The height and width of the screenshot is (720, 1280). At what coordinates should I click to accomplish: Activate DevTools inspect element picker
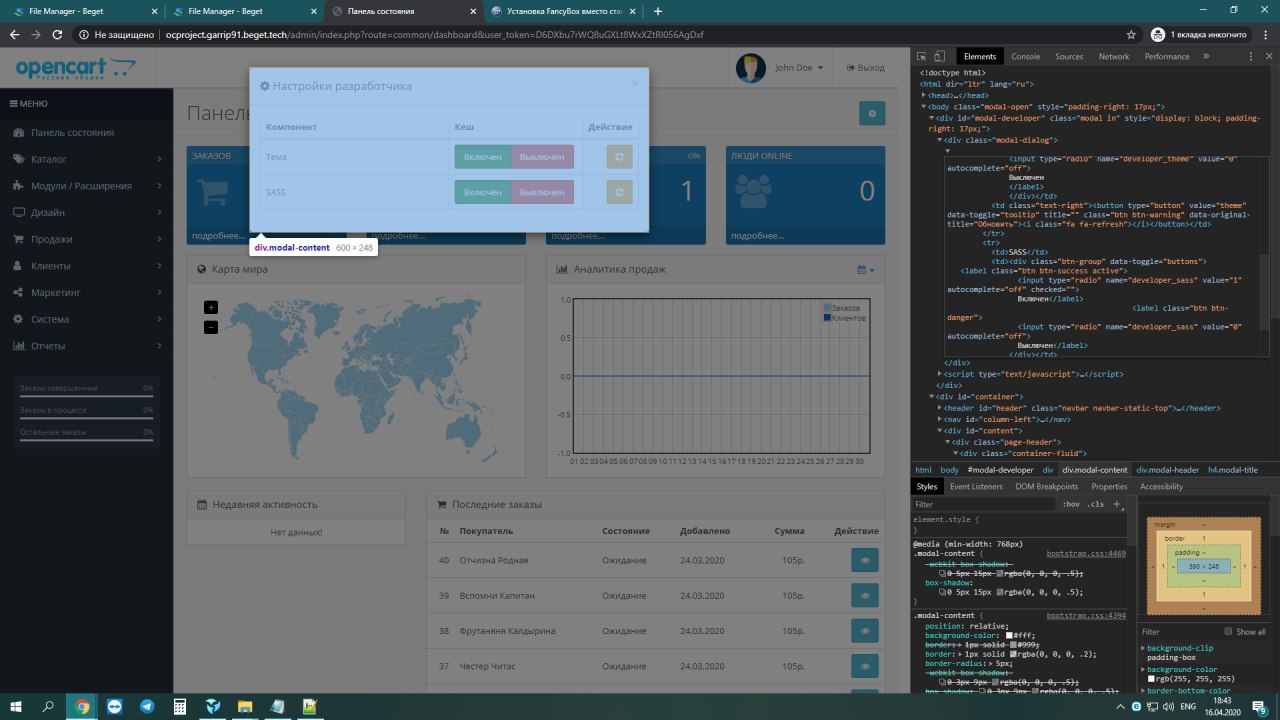[x=923, y=56]
